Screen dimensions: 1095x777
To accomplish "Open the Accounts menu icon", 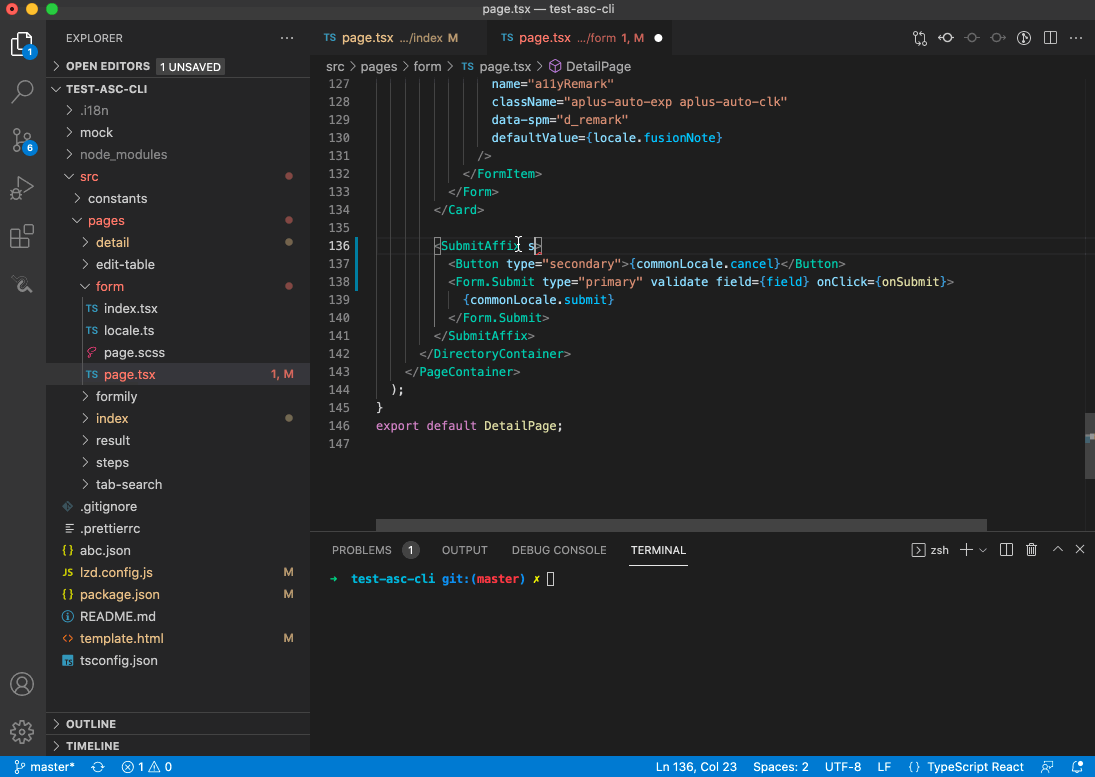I will click(x=22, y=684).
